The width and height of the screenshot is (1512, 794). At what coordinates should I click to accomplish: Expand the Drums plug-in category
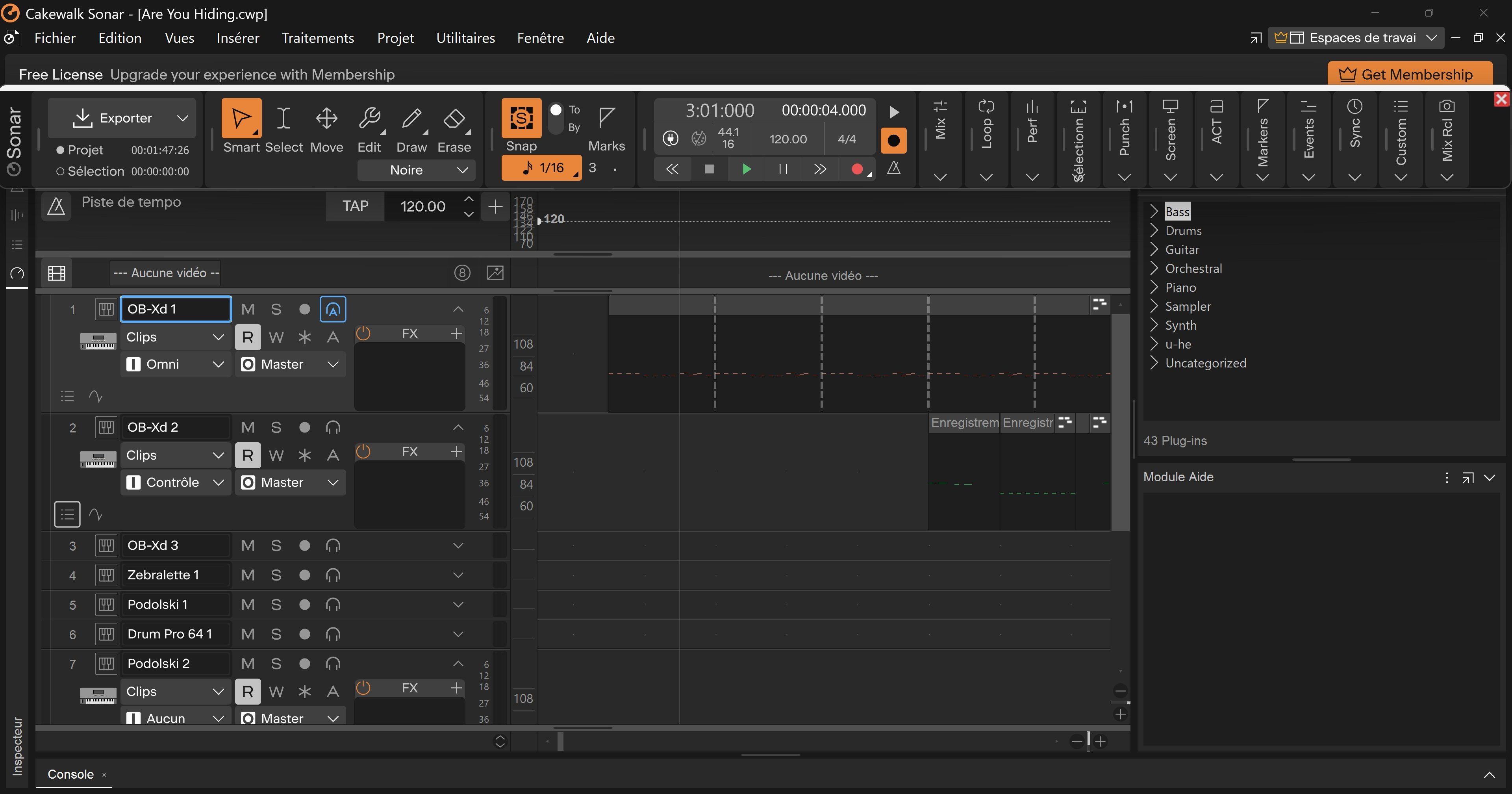tap(1154, 230)
